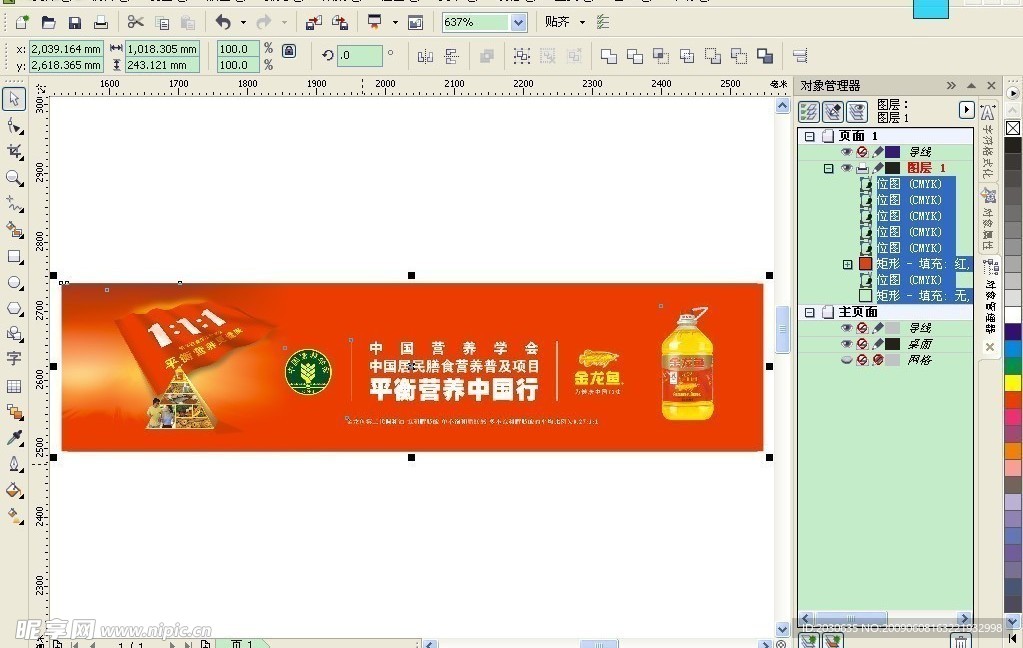
Task: Enable the lock aspect ratio padlock
Action: point(288,49)
